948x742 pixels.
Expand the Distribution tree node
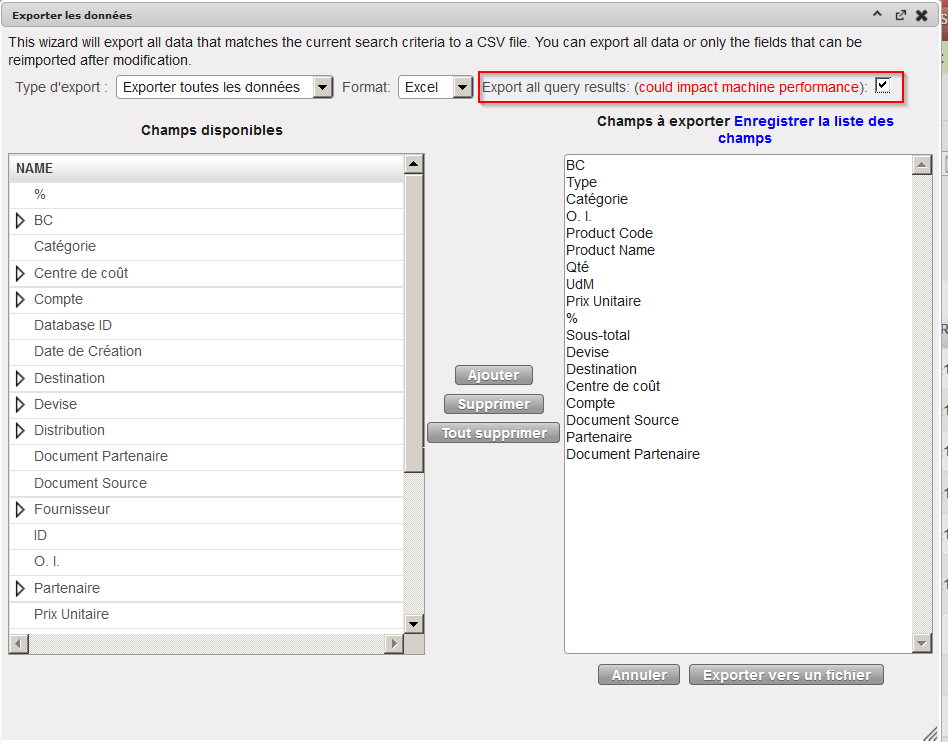(20, 431)
